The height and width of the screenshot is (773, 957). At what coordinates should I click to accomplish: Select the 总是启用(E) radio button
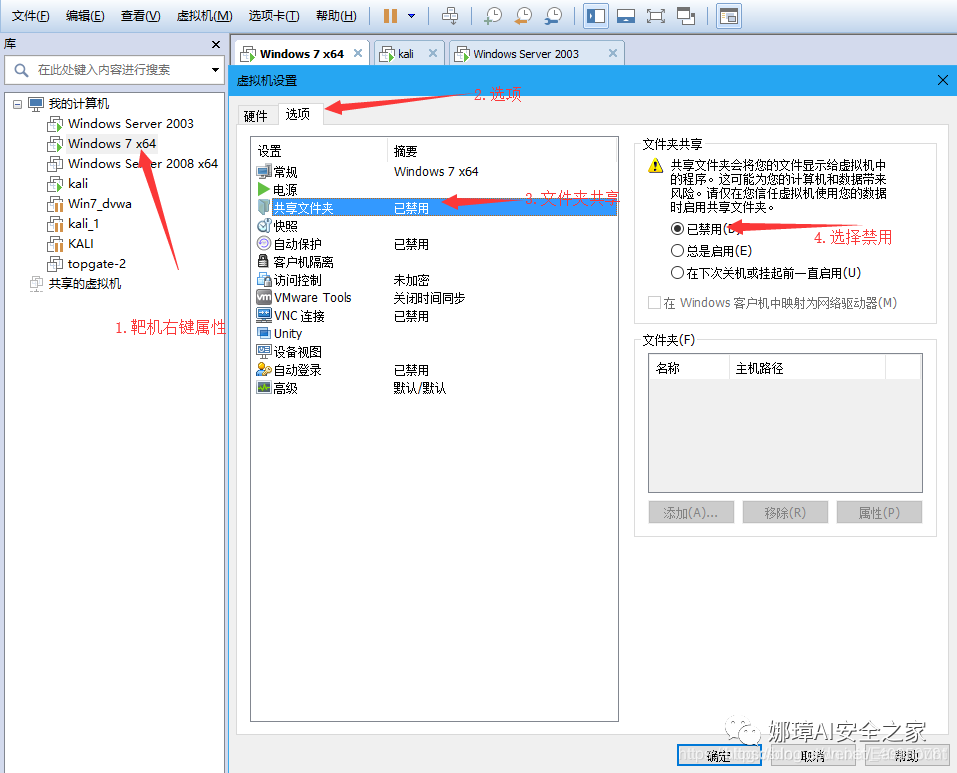click(677, 251)
